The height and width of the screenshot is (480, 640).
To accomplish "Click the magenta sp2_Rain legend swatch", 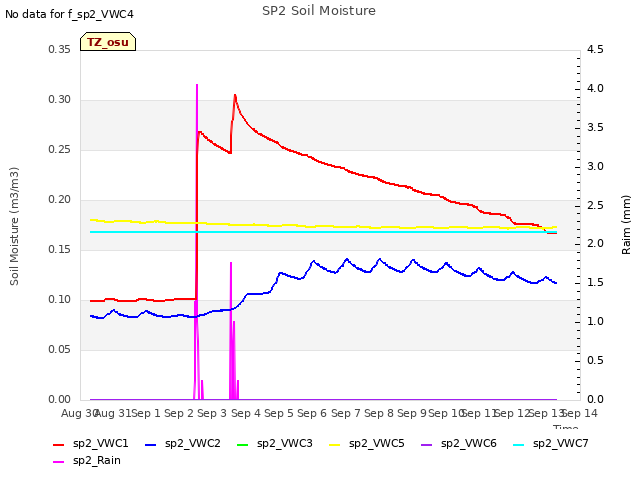I will 59,462.
